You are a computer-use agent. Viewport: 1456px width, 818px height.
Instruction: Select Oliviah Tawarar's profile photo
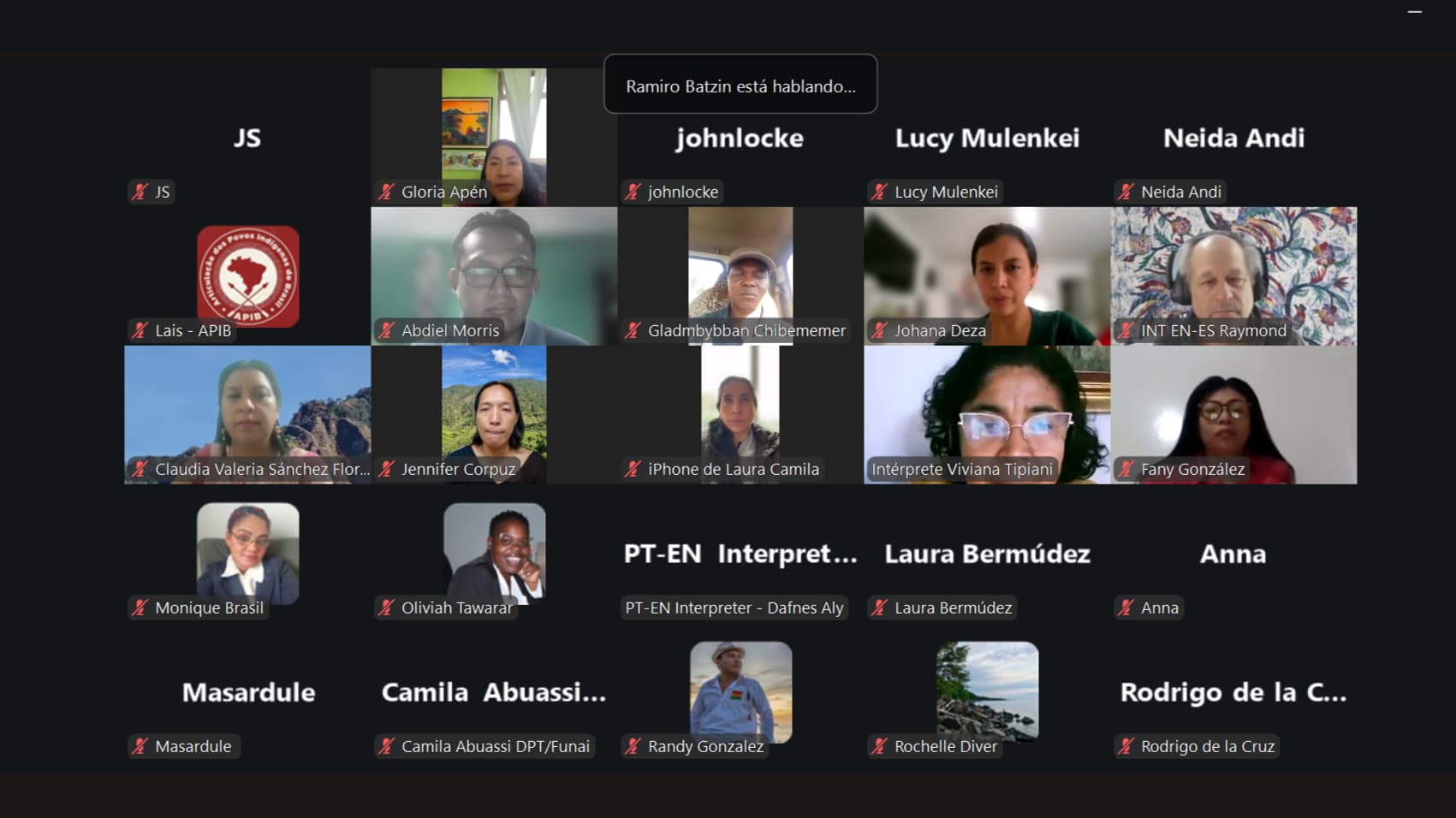tap(495, 554)
